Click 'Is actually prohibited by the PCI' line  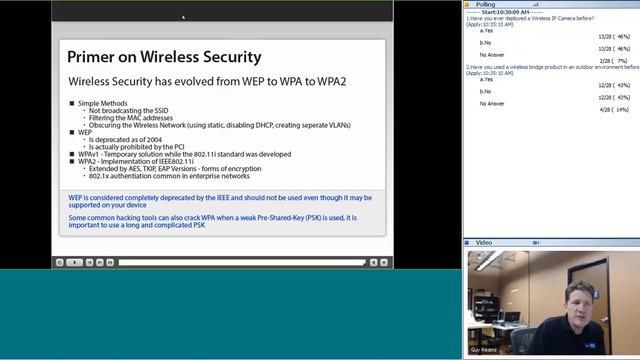(137, 147)
